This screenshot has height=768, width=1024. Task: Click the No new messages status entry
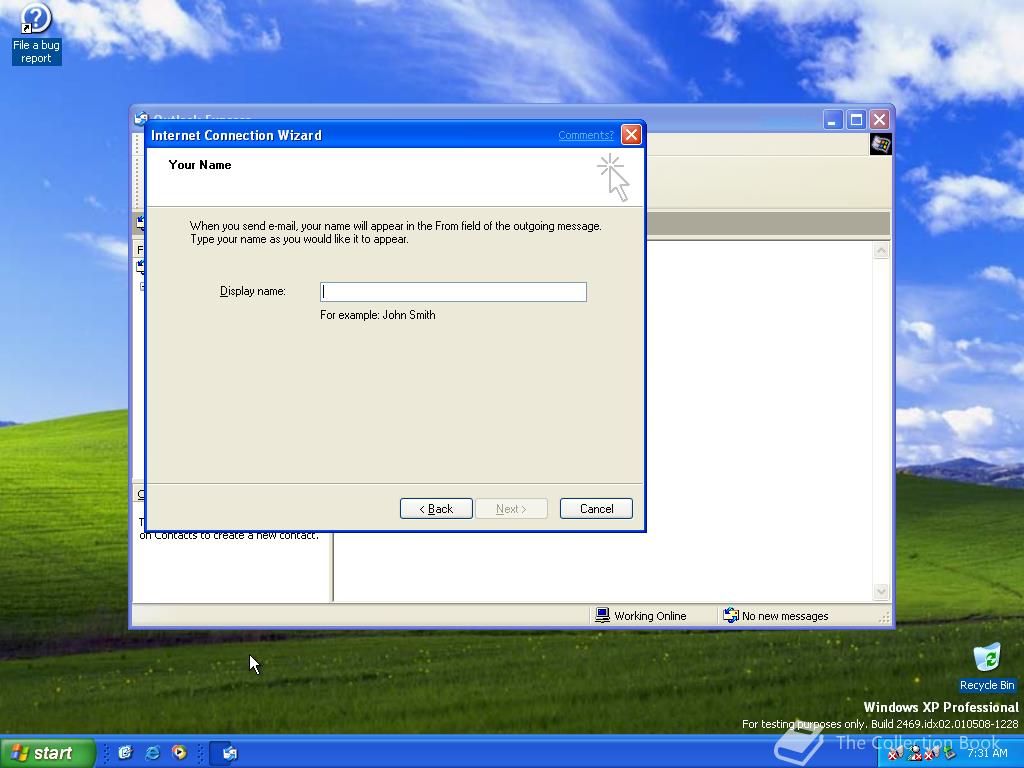tap(776, 616)
